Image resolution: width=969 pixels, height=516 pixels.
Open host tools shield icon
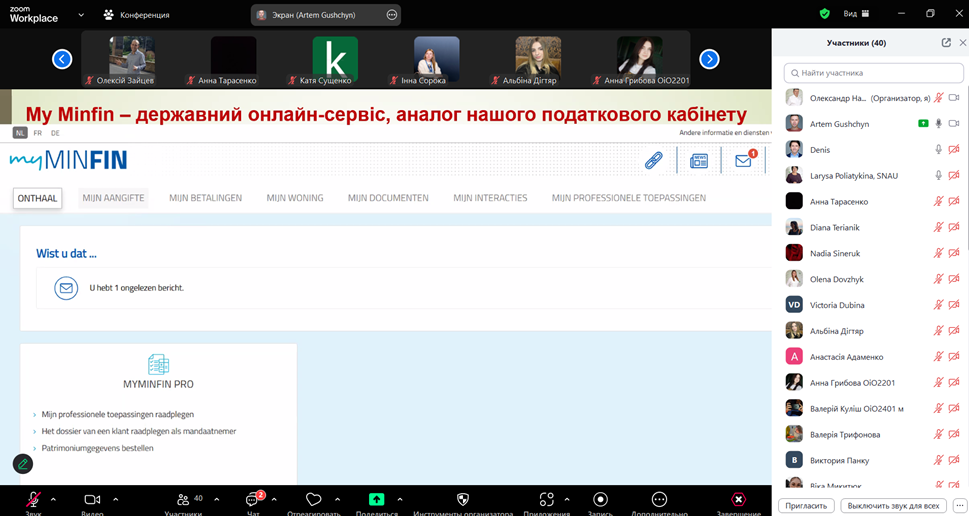point(462,499)
